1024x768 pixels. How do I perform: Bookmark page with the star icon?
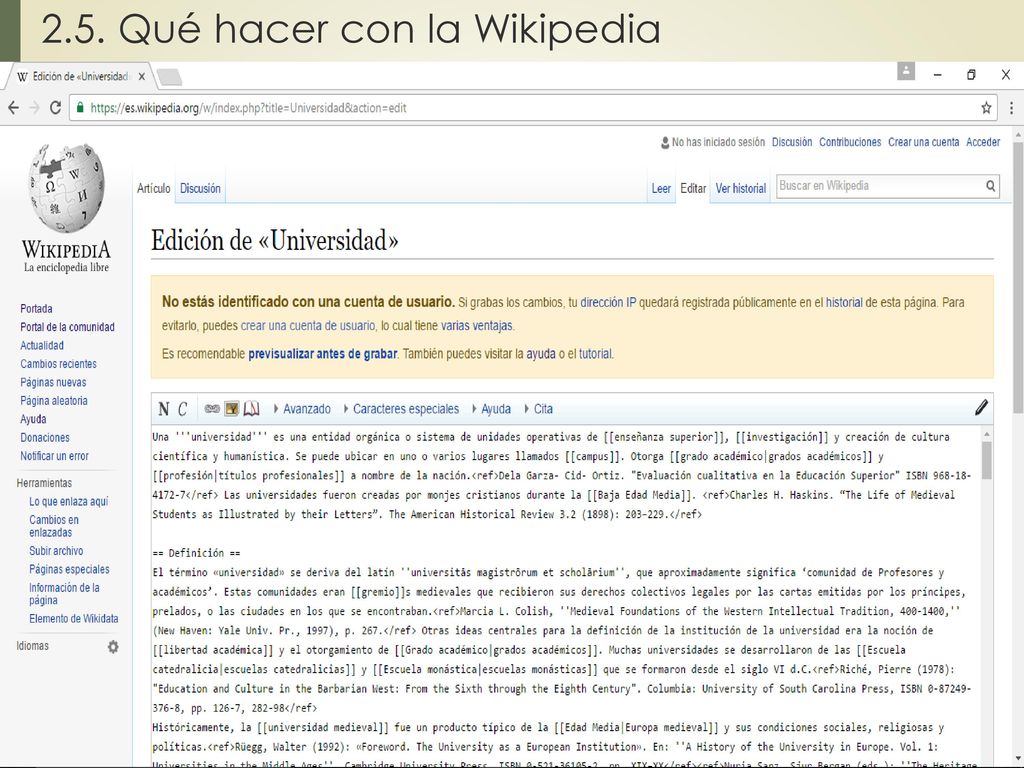(986, 108)
